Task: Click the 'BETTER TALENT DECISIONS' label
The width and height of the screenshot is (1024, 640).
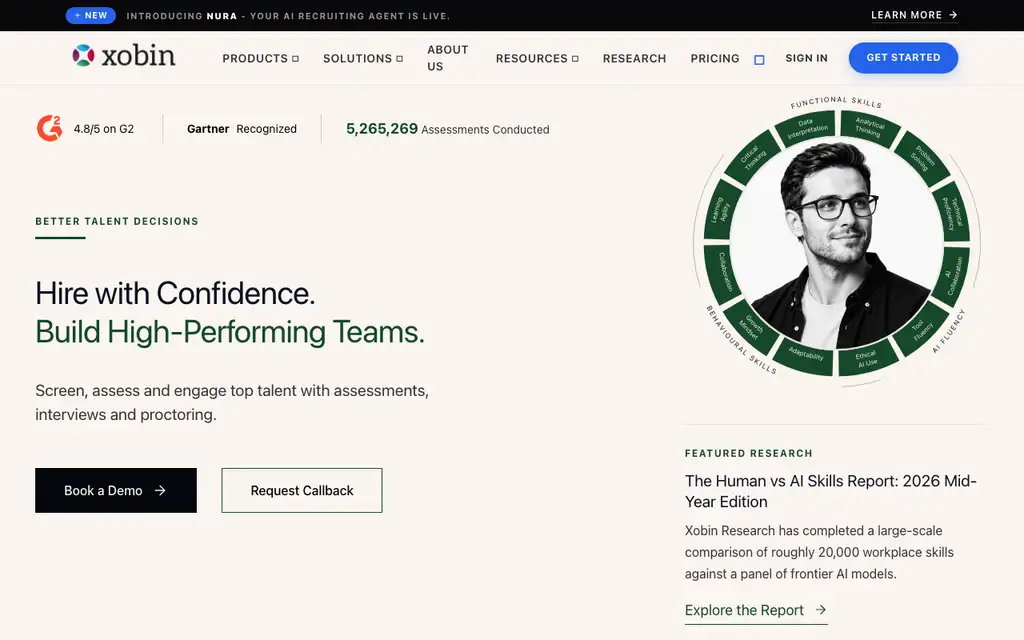Action: pyautogui.click(x=117, y=221)
